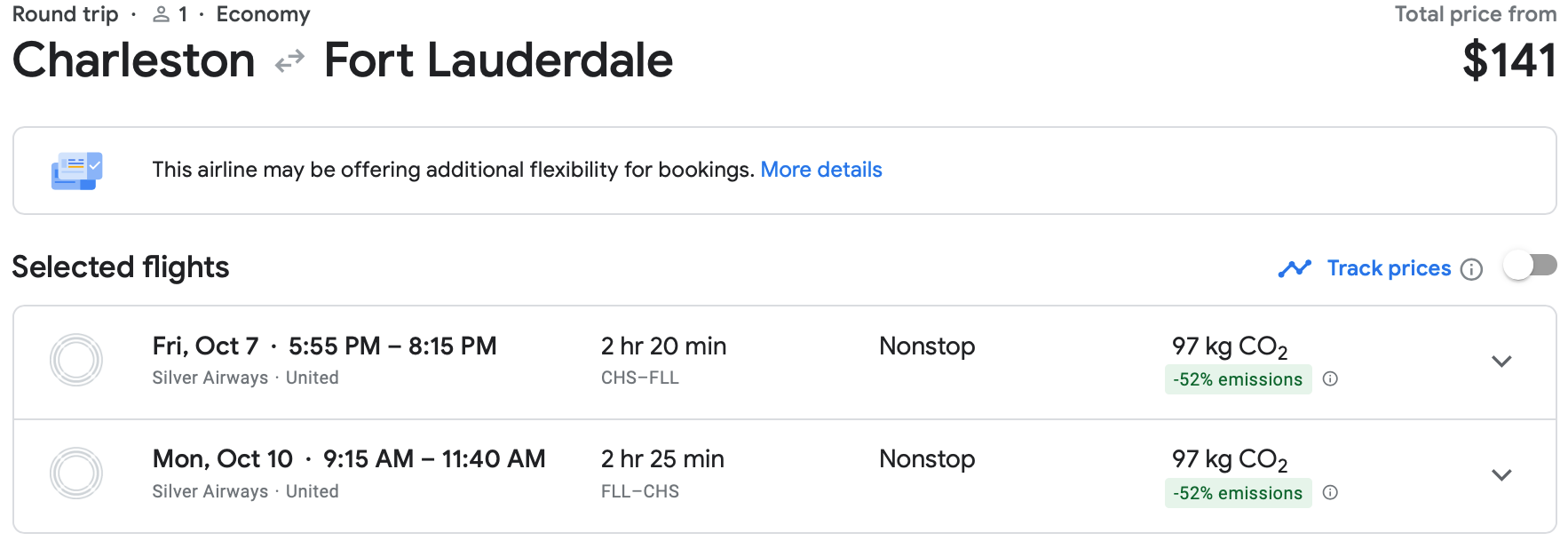The image size is (1568, 549).
Task: Open the Track prices info icon
Action: [x=1471, y=269]
